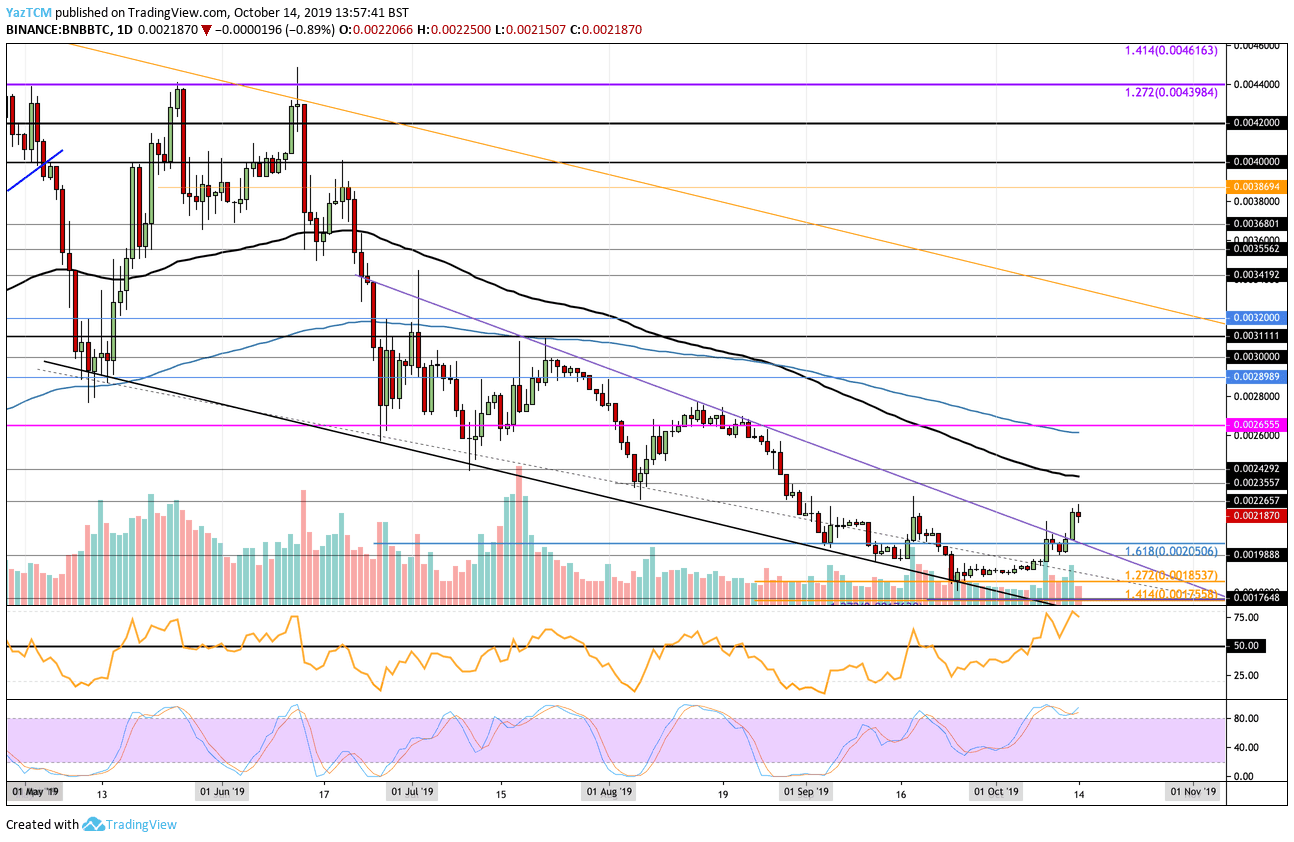Click the '01 Jul '19' date label
This screenshot has width=1294, height=842.
pyautogui.click(x=412, y=792)
